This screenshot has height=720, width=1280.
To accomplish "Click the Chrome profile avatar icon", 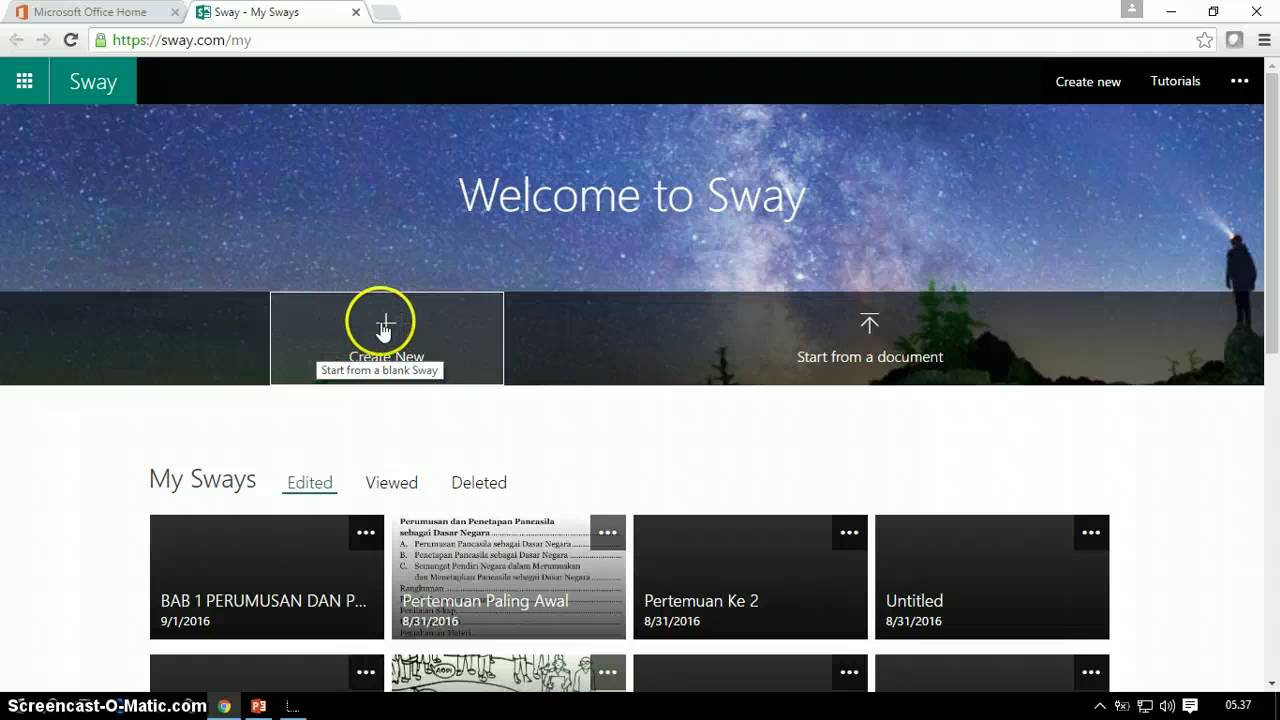I will tap(1131, 9).
